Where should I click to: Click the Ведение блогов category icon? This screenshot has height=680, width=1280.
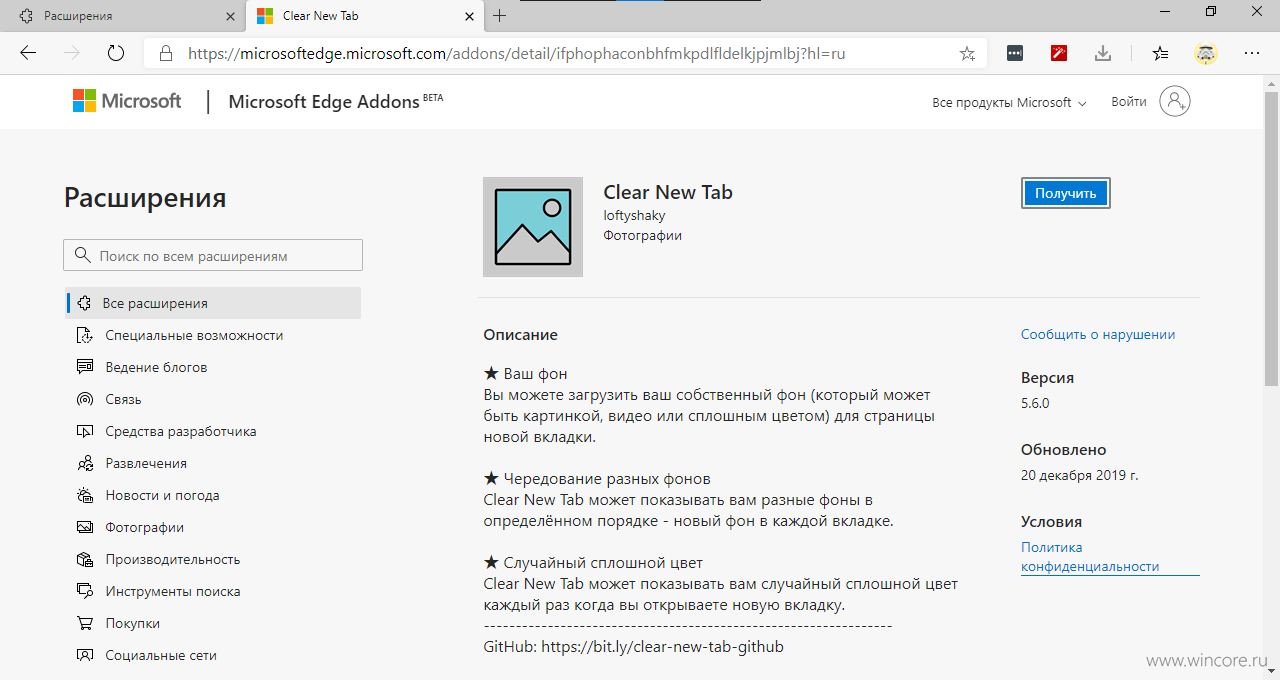(x=85, y=367)
